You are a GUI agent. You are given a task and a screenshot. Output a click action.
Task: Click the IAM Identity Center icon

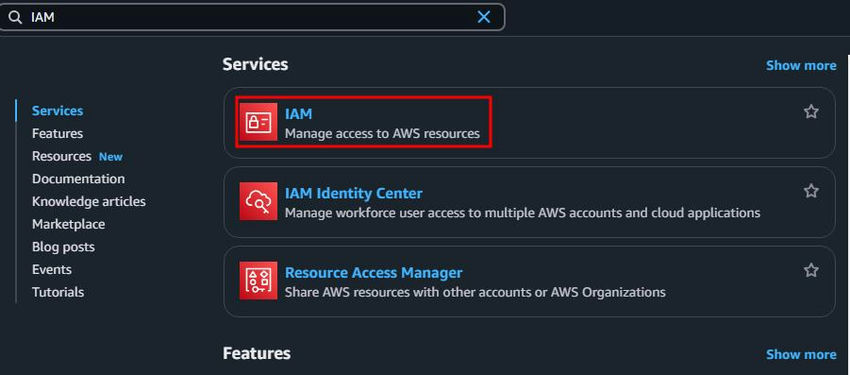tap(258, 201)
